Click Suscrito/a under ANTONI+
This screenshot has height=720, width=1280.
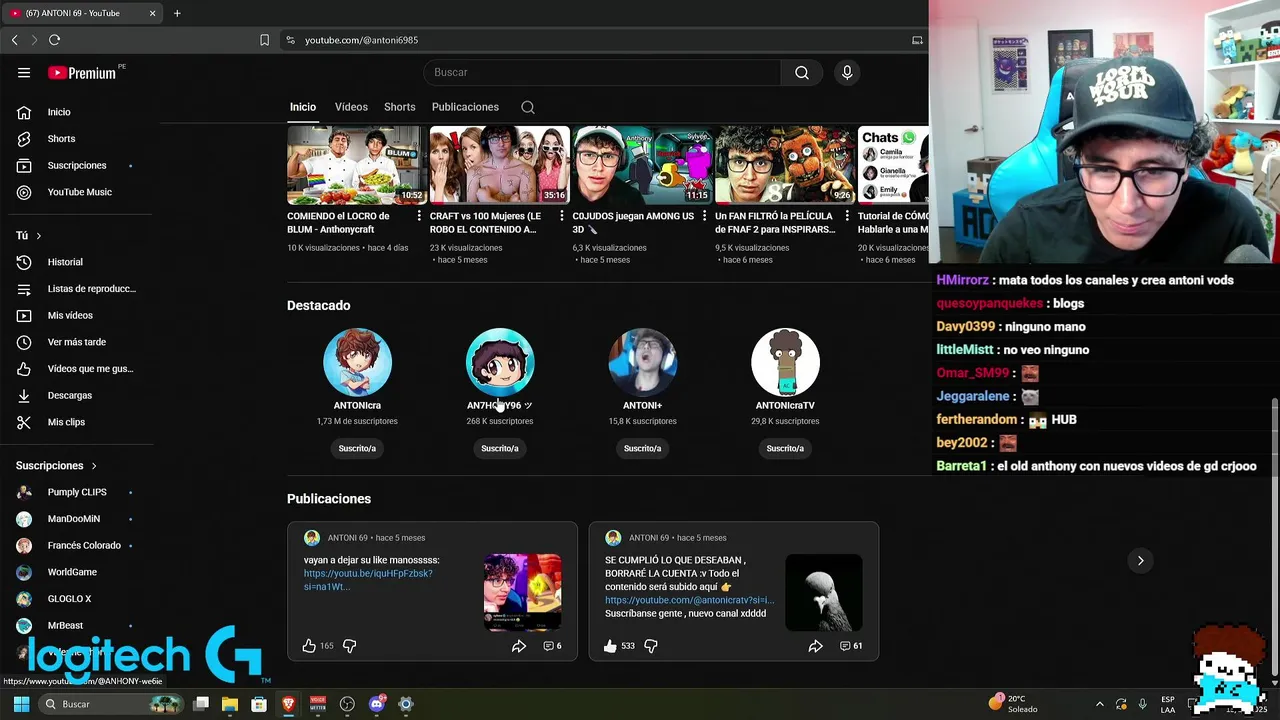(642, 449)
